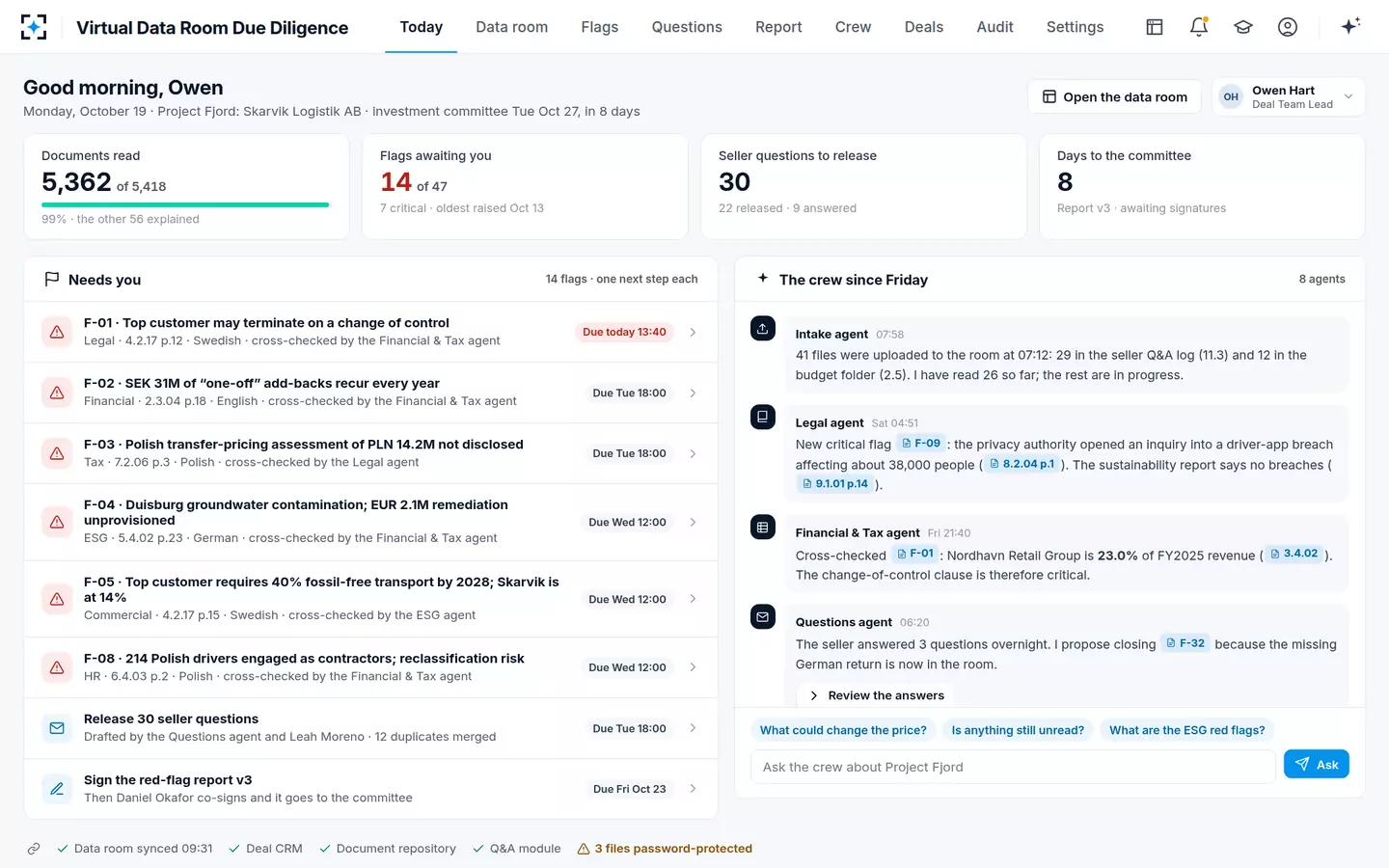Click envelope icon for Release 30 seller questions
The width and height of the screenshot is (1389, 868).
pos(57,728)
